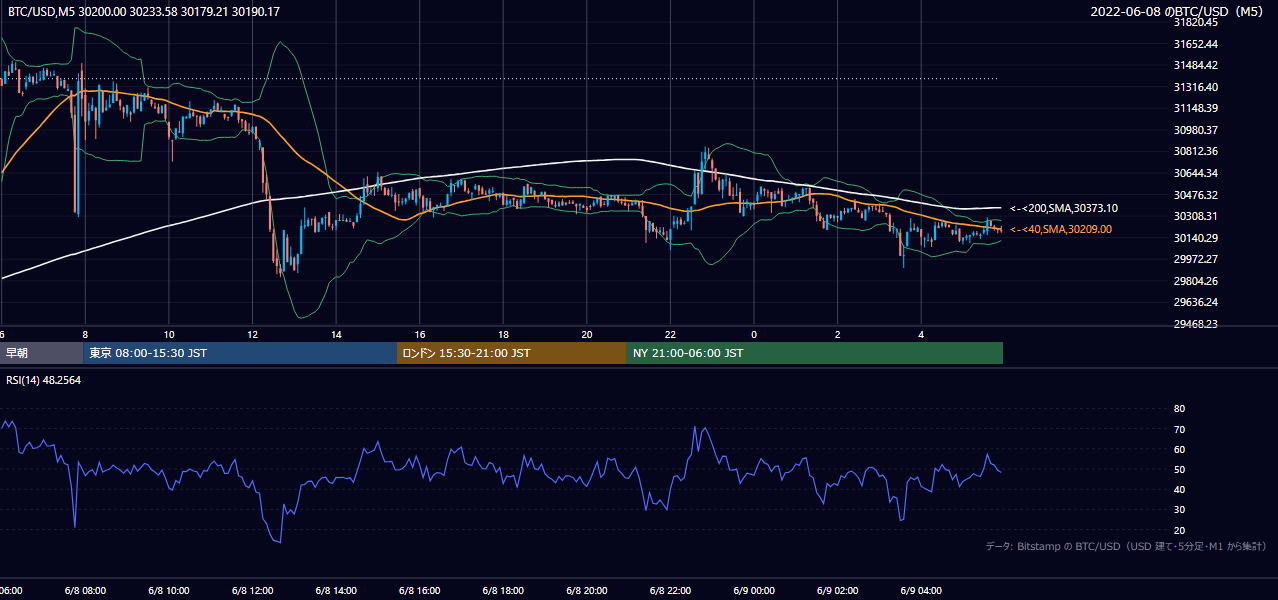The height and width of the screenshot is (600, 1278).
Task: Click date axis label 6/8 16:00
Action: (420, 591)
